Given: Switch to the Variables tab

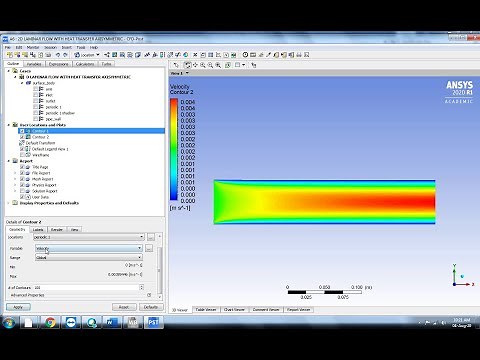Looking at the screenshot, I should click(x=34, y=64).
